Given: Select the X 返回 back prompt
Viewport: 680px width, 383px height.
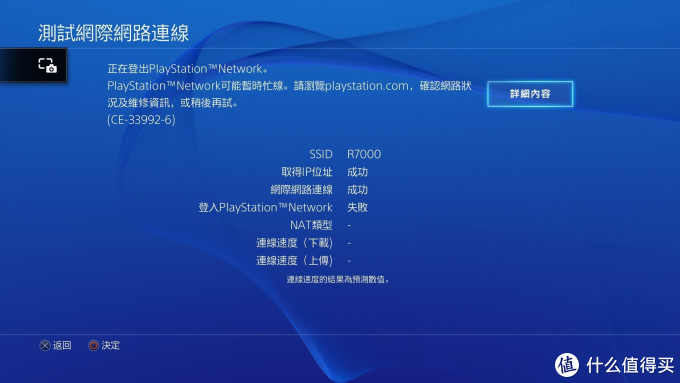Looking at the screenshot, I should point(56,345).
